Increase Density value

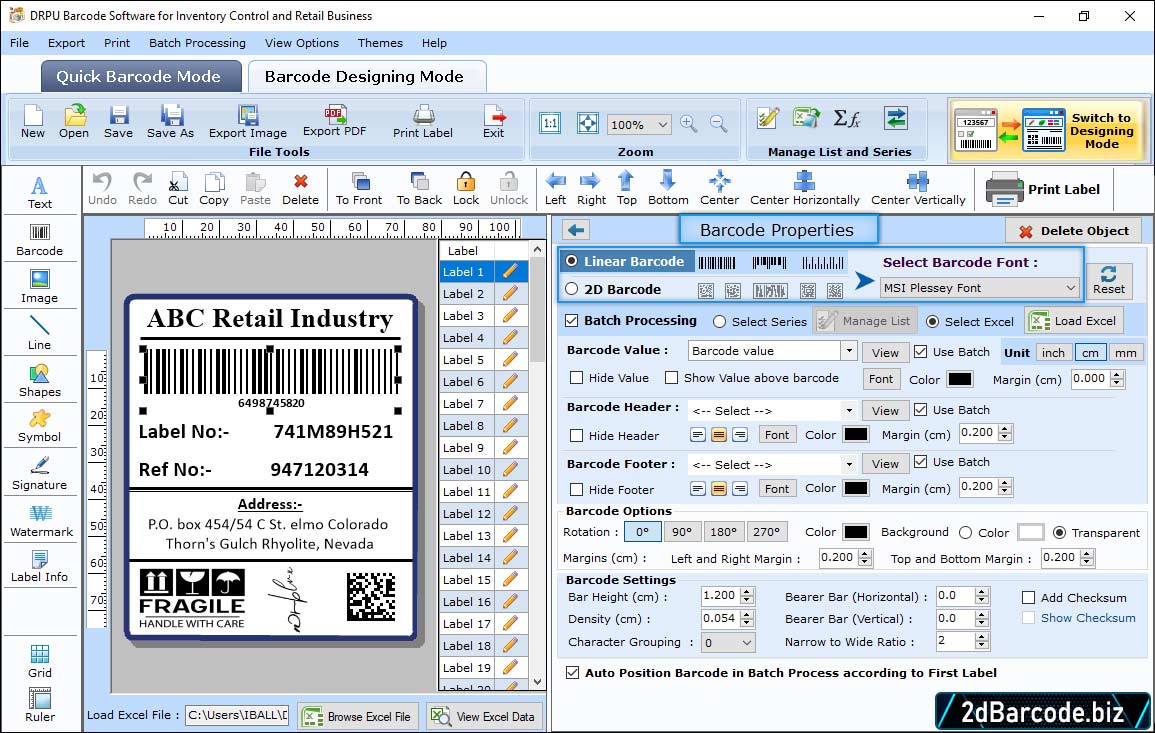coord(748,614)
